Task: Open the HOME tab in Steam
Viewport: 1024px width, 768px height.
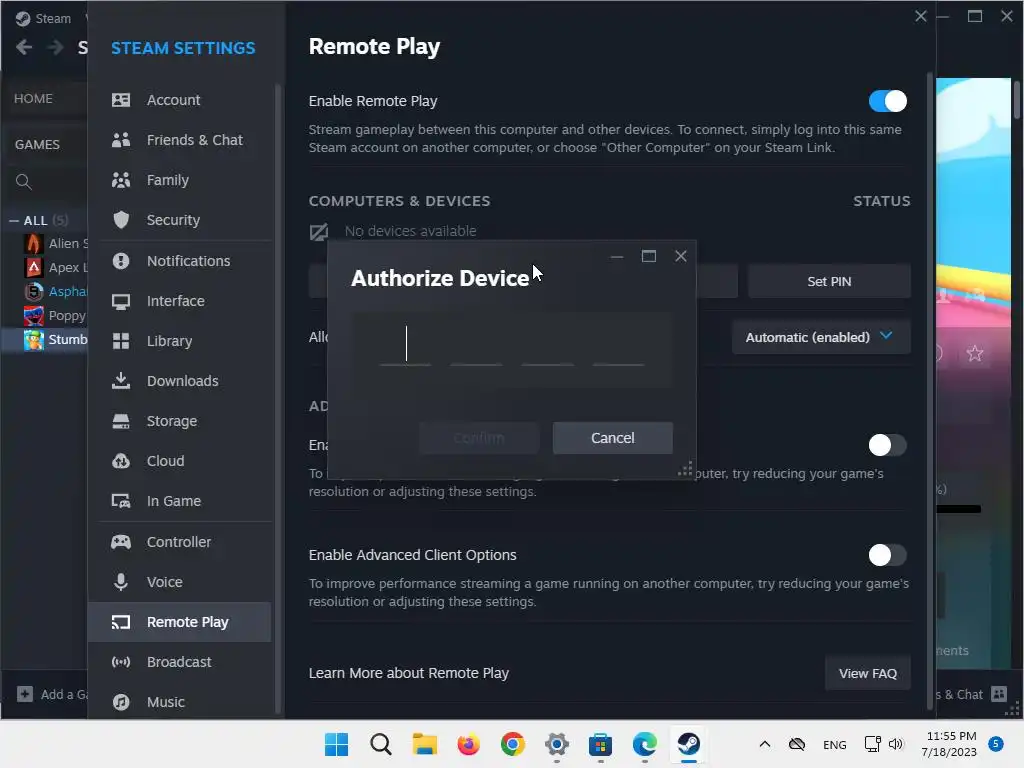Action: click(33, 99)
